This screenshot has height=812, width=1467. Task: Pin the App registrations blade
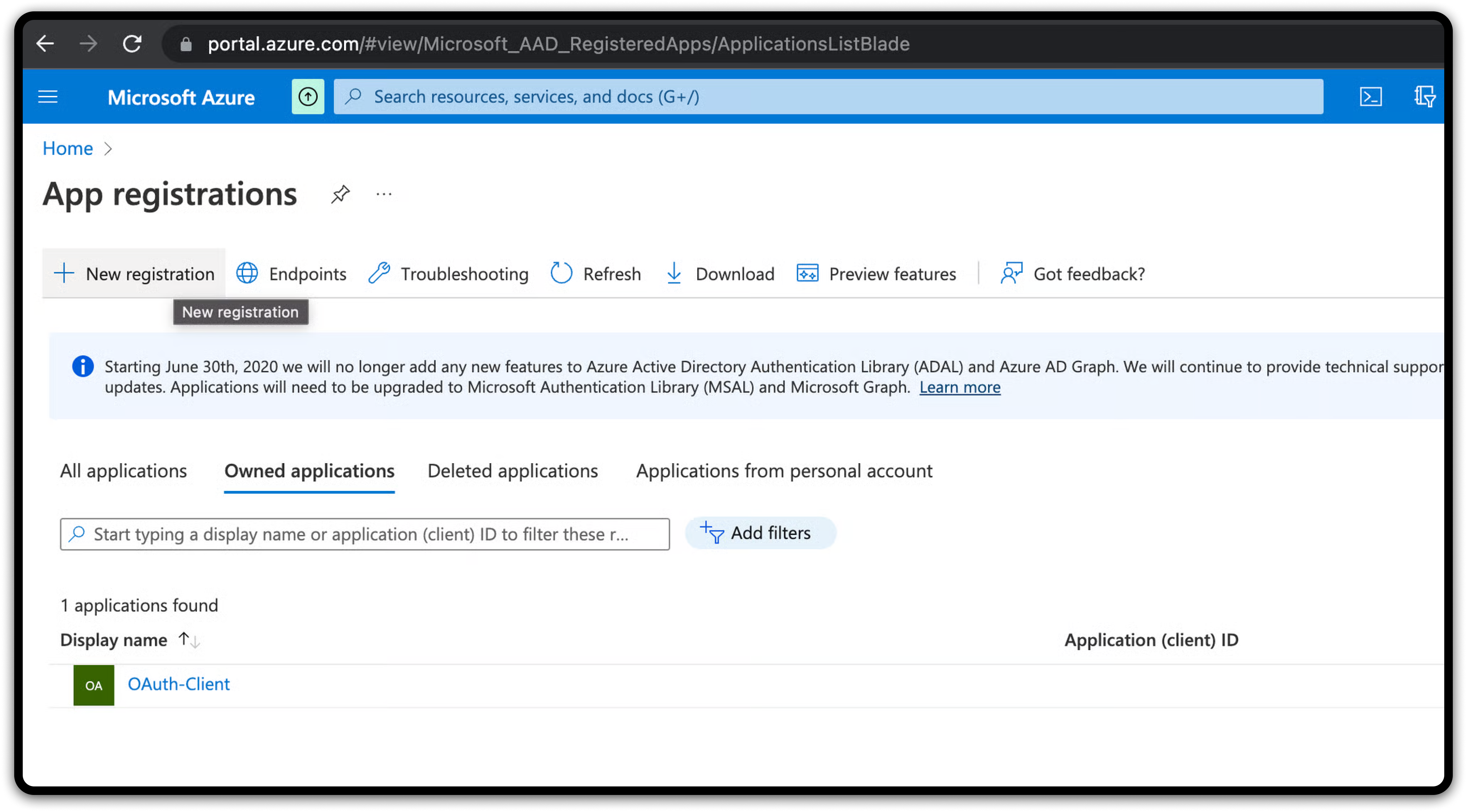pos(340,194)
